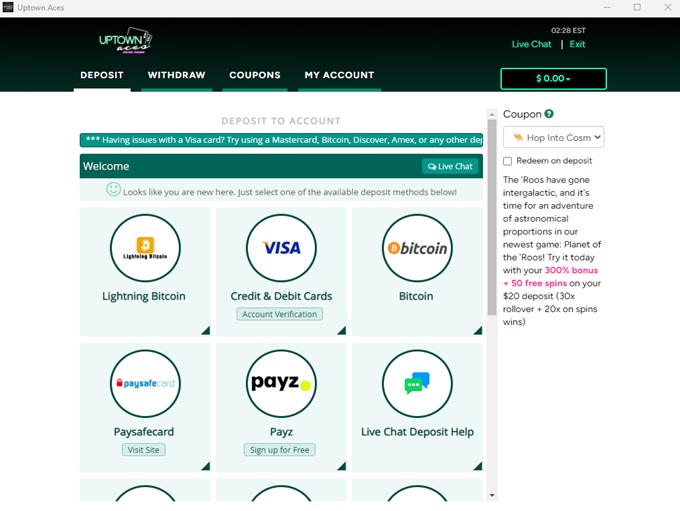
Task: Open the Live Chat Deposit Help icon
Action: coord(417,383)
